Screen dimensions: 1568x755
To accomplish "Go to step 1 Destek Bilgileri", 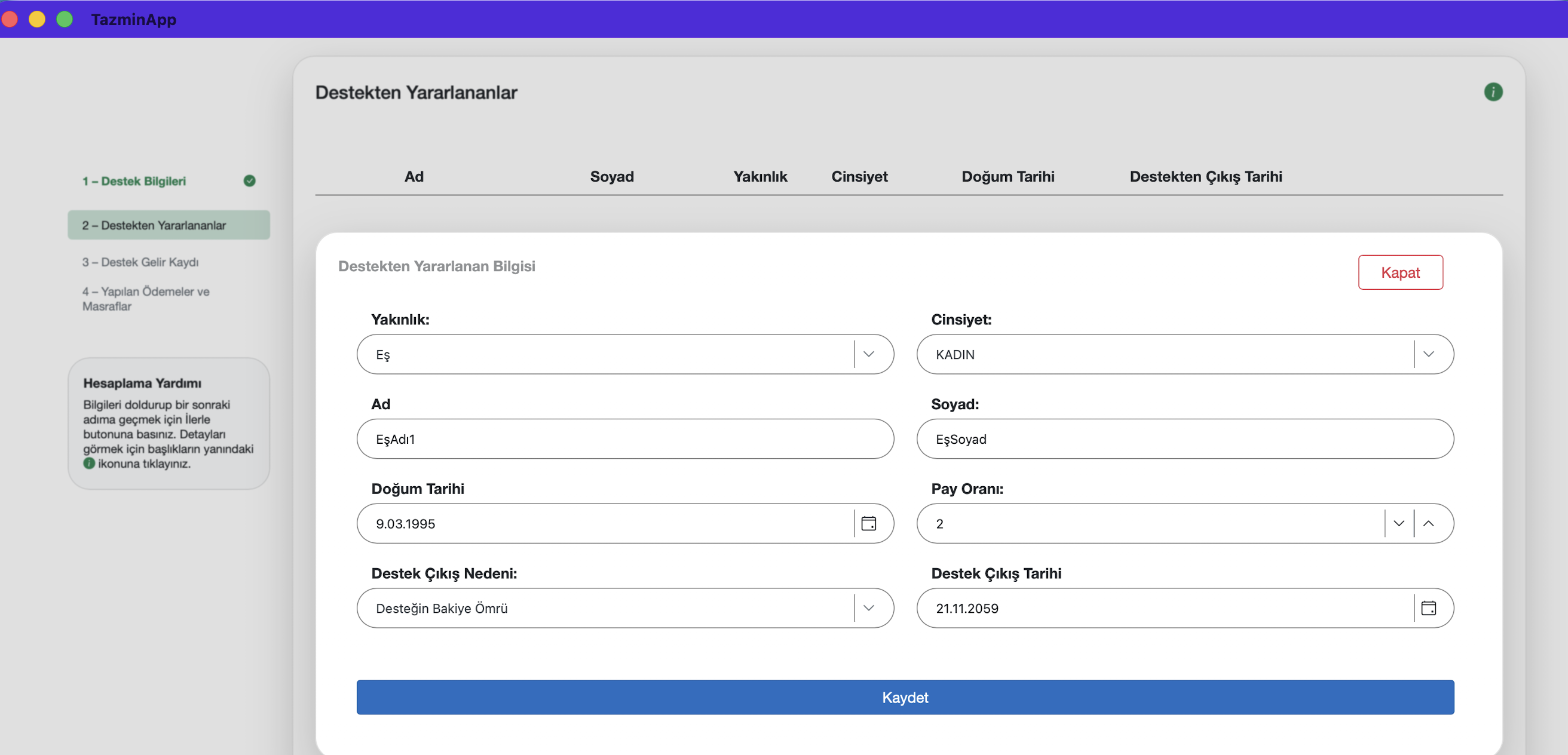I will pos(134,182).
